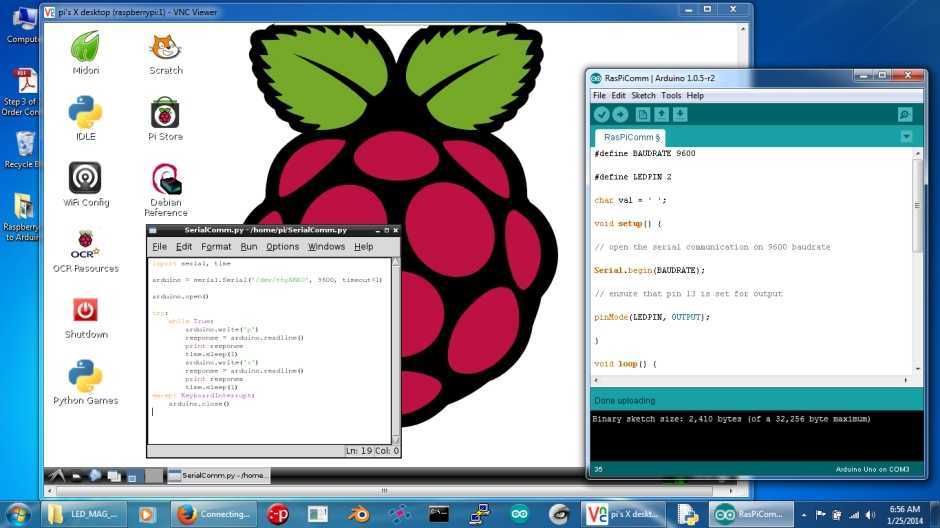Click the LXDE menu icon in Pi panel

56,476
